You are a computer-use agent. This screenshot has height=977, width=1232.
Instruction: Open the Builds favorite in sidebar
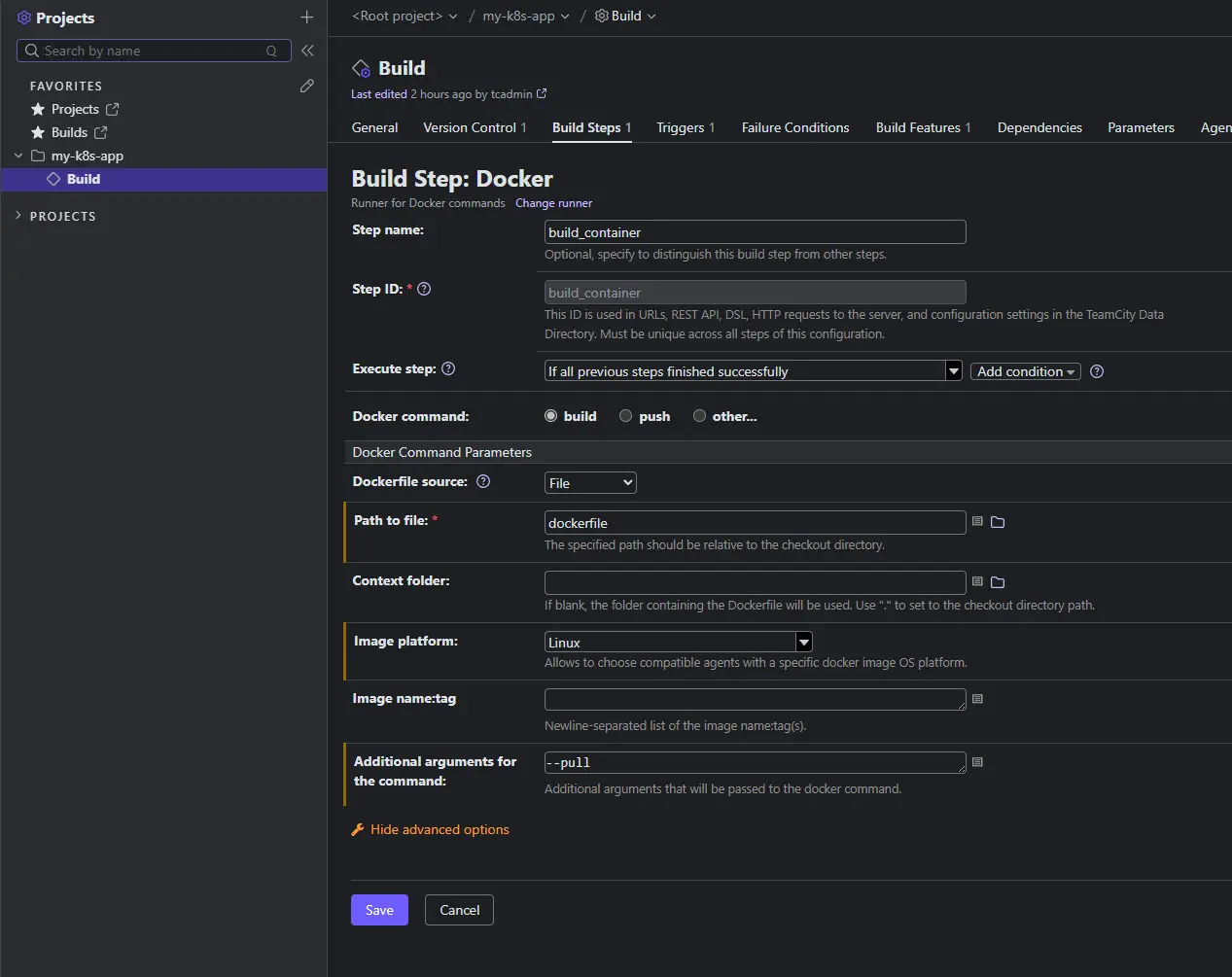pyautogui.click(x=69, y=132)
